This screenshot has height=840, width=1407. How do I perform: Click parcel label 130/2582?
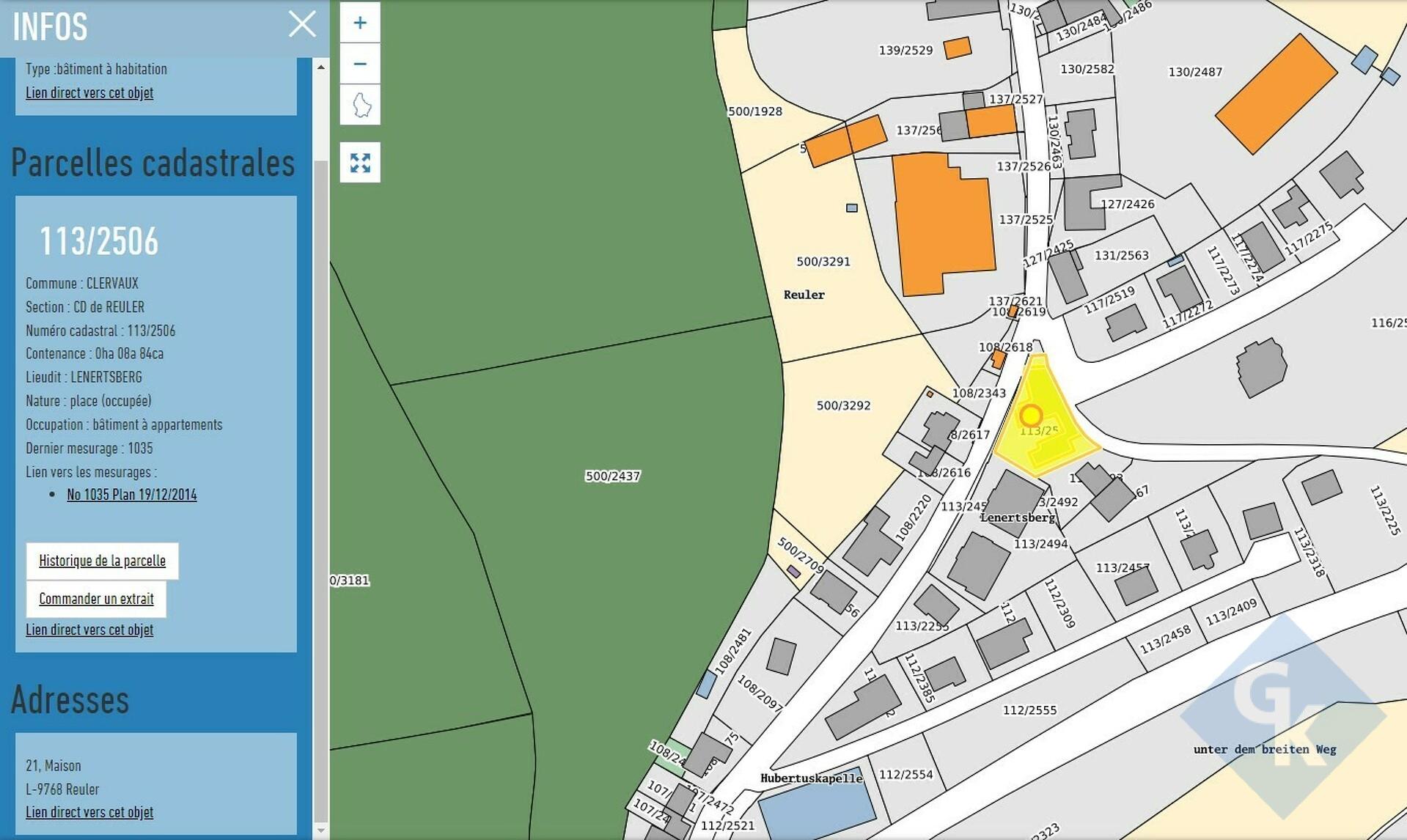pos(1087,69)
